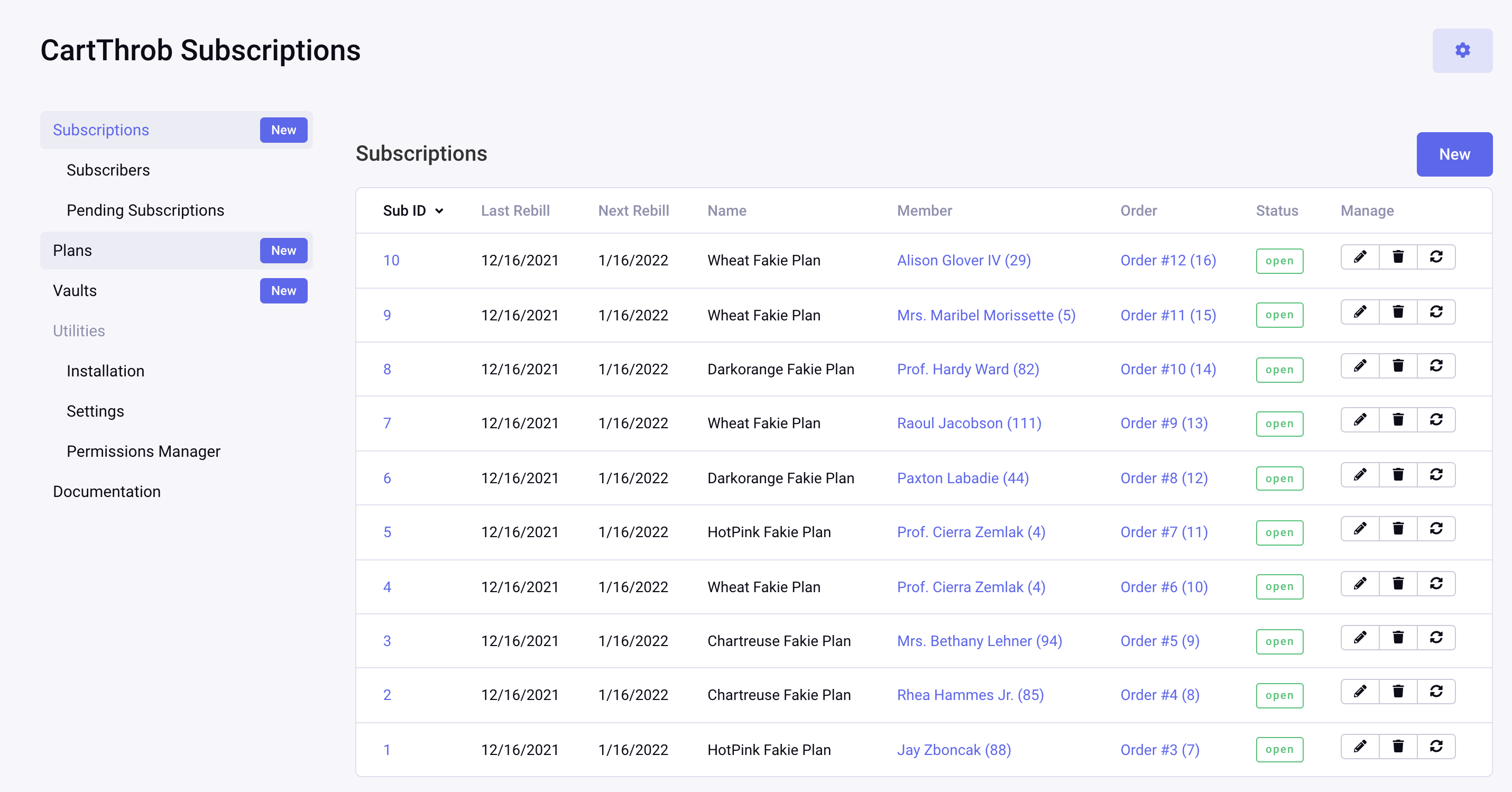Rebill subscription 3 with refresh icon
Screen dimensions: 1512x792
[1436, 638]
